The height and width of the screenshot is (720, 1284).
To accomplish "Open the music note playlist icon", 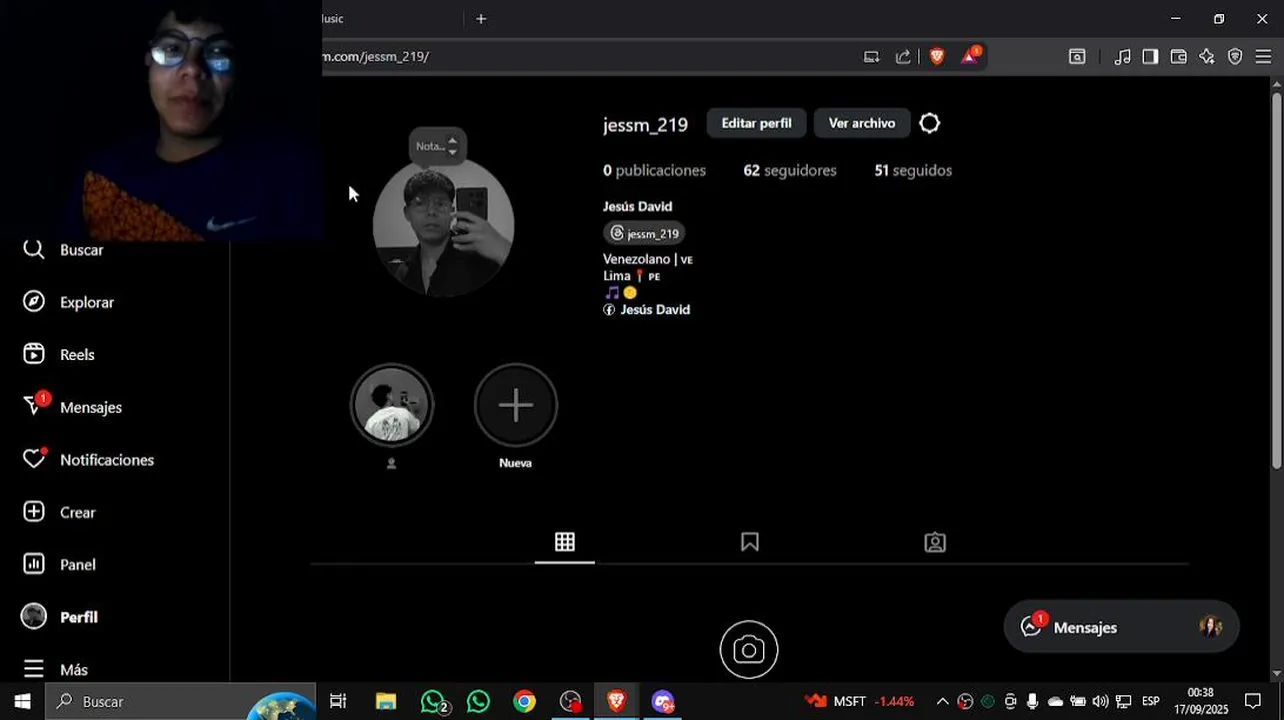I will [1122, 57].
